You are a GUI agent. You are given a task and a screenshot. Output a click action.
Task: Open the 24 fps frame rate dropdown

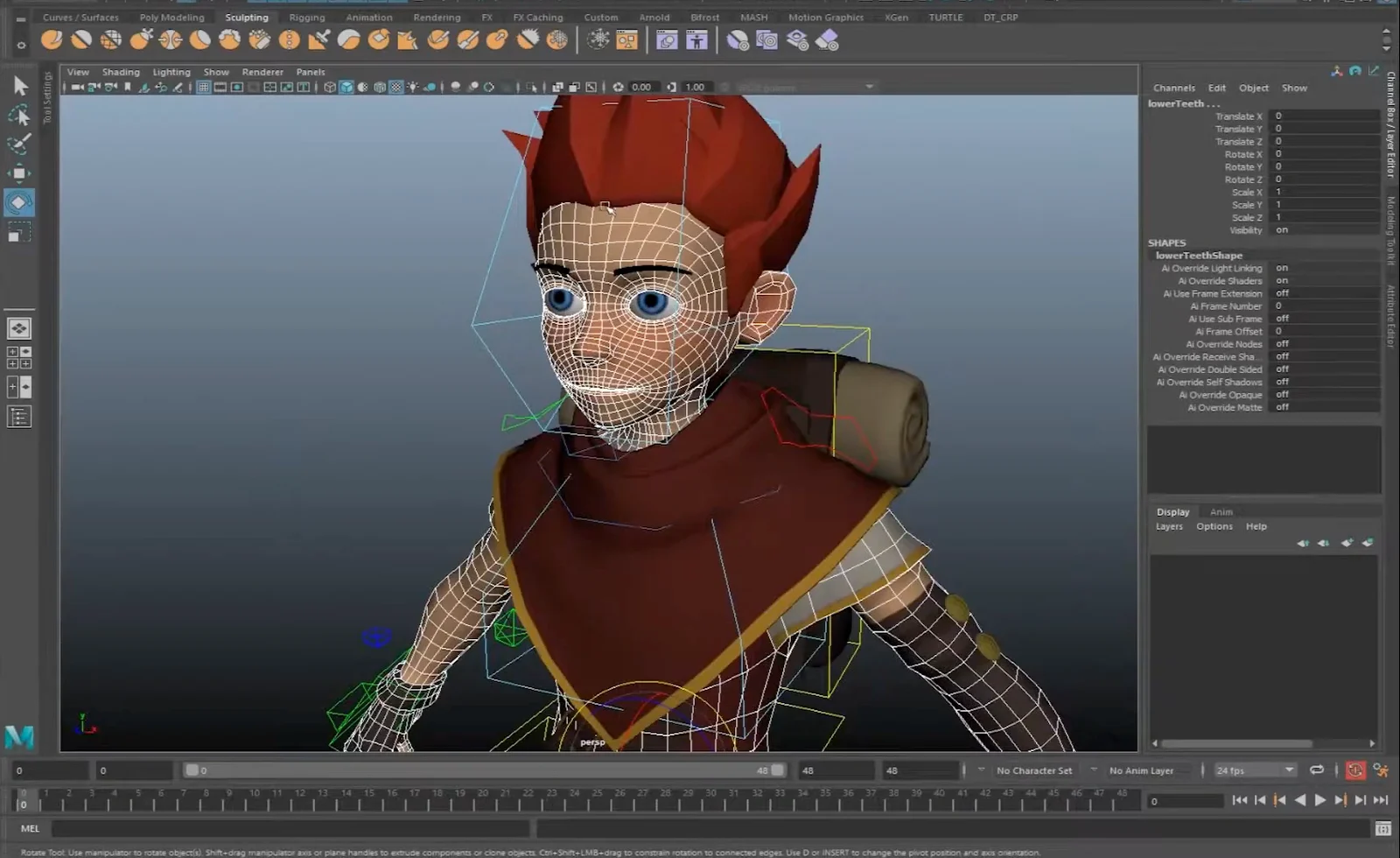[1255, 770]
